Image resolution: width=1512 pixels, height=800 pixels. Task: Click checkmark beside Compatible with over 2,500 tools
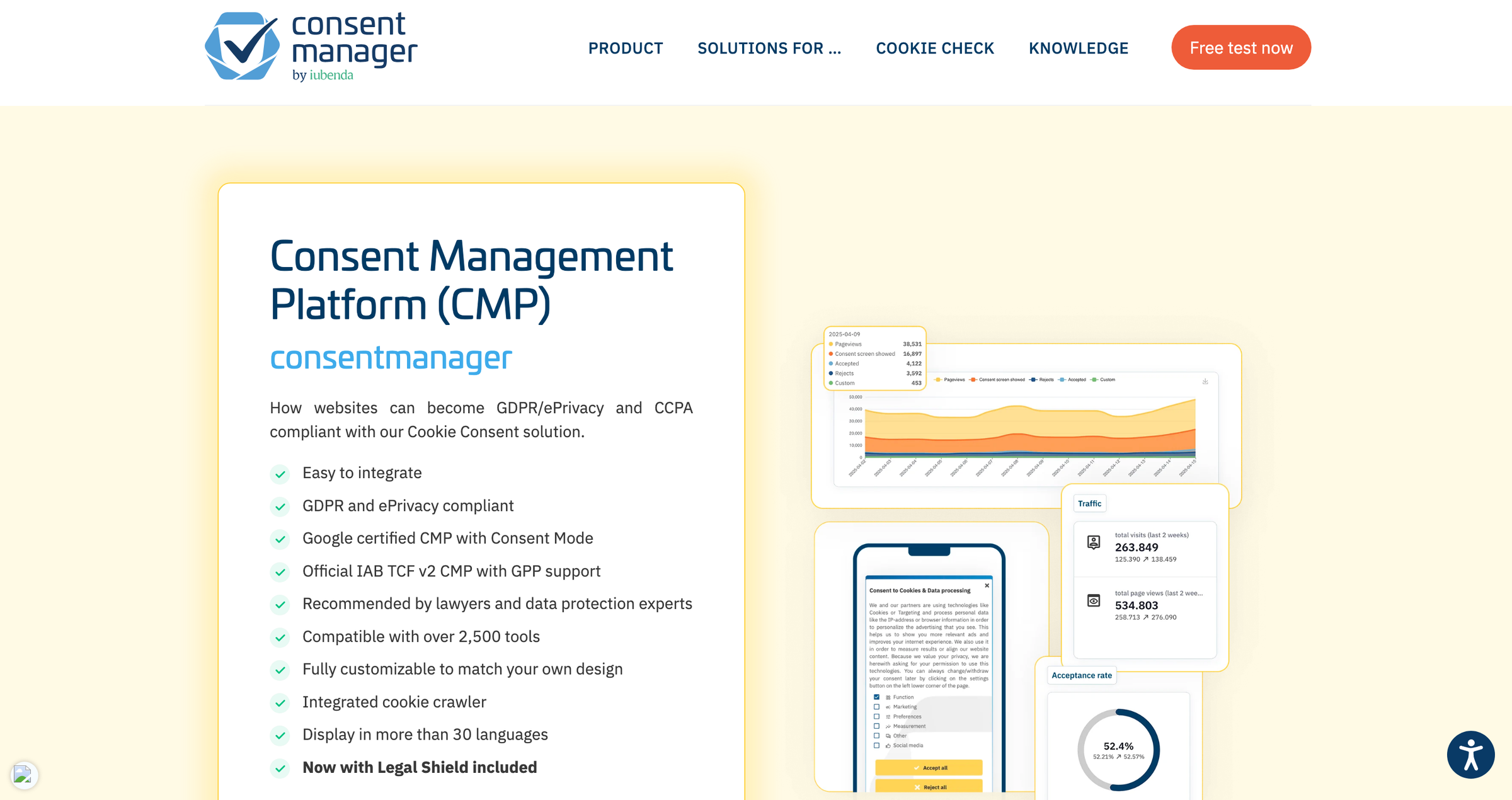[x=280, y=637]
